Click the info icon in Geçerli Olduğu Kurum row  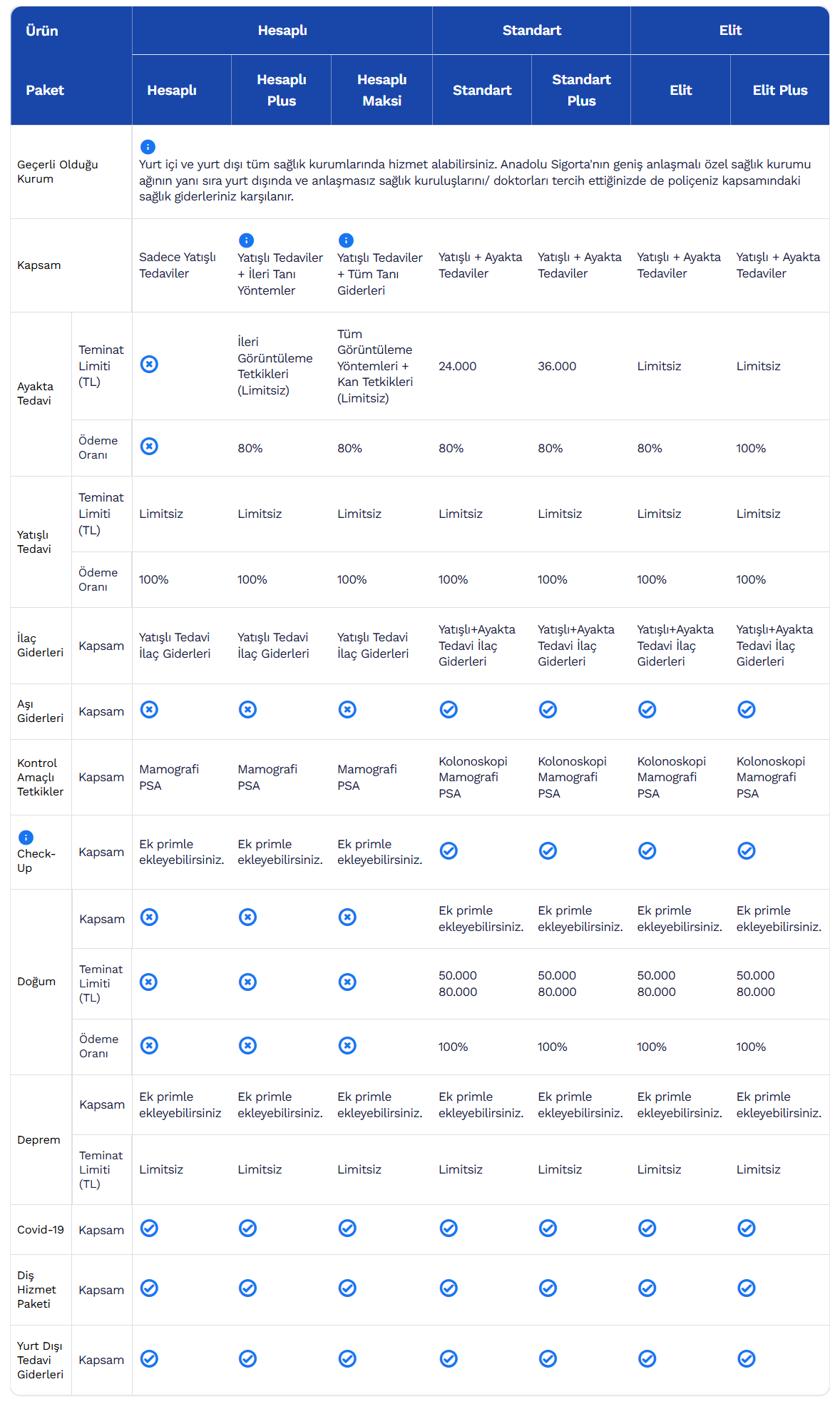(x=148, y=147)
